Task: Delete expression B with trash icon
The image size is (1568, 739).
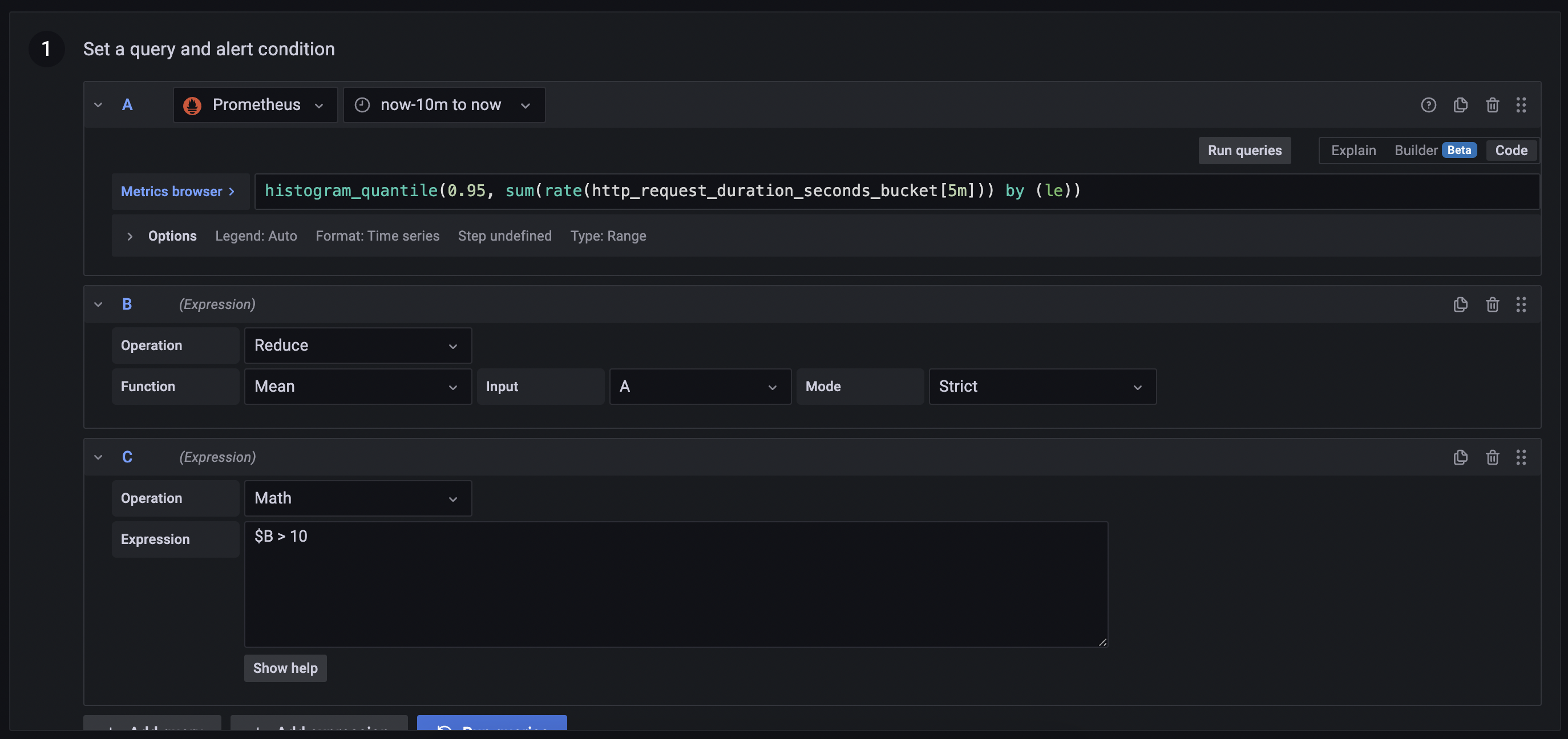Action: point(1492,304)
